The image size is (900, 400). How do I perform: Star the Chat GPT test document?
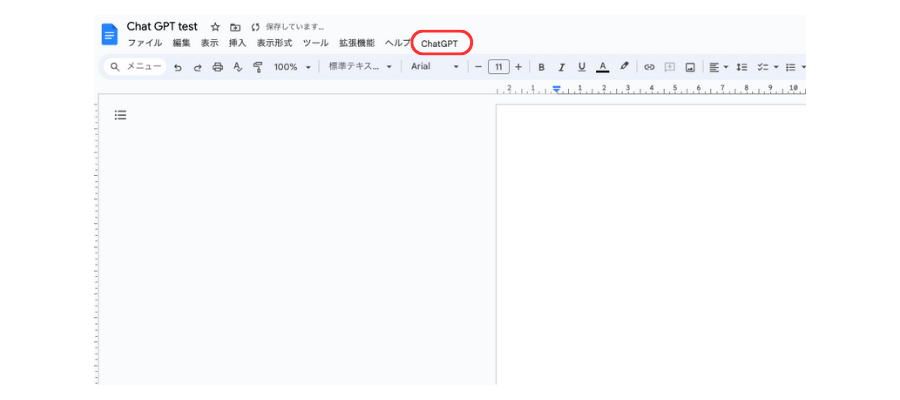coord(215,27)
